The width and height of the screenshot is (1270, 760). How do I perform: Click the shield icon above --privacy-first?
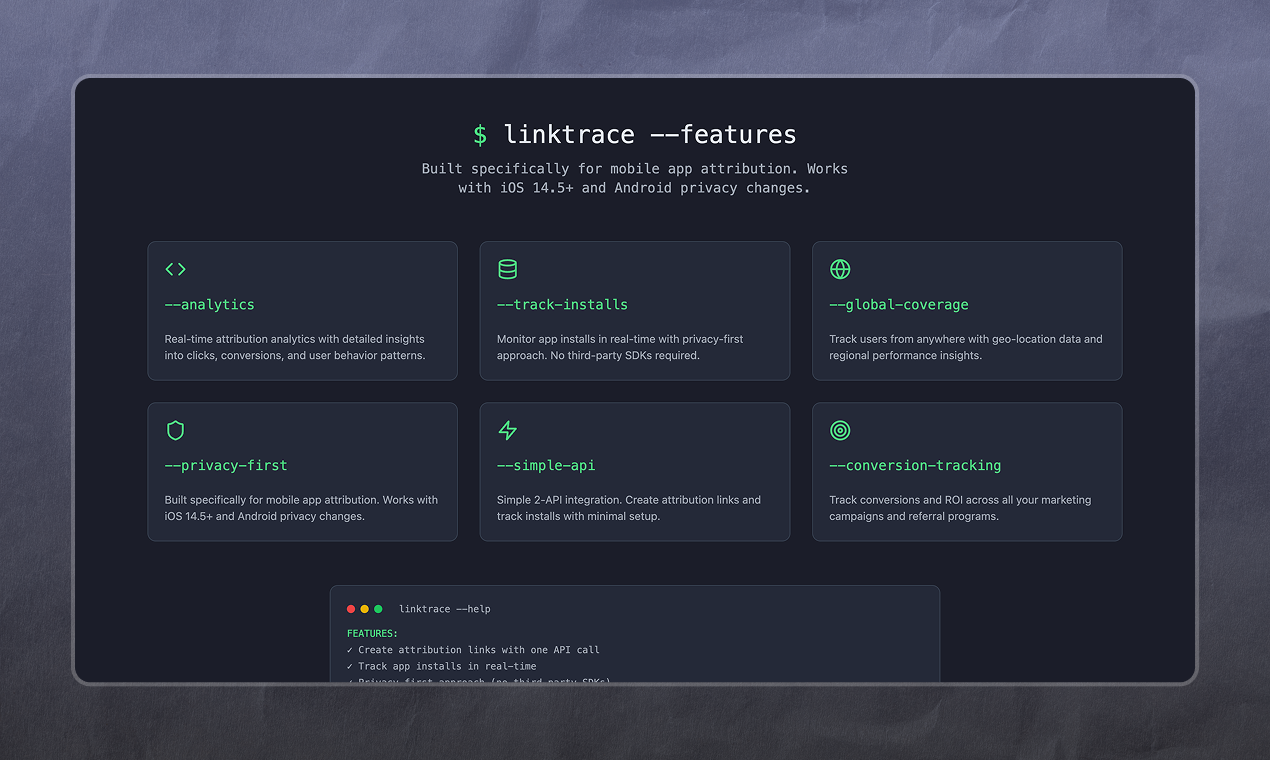(x=175, y=430)
